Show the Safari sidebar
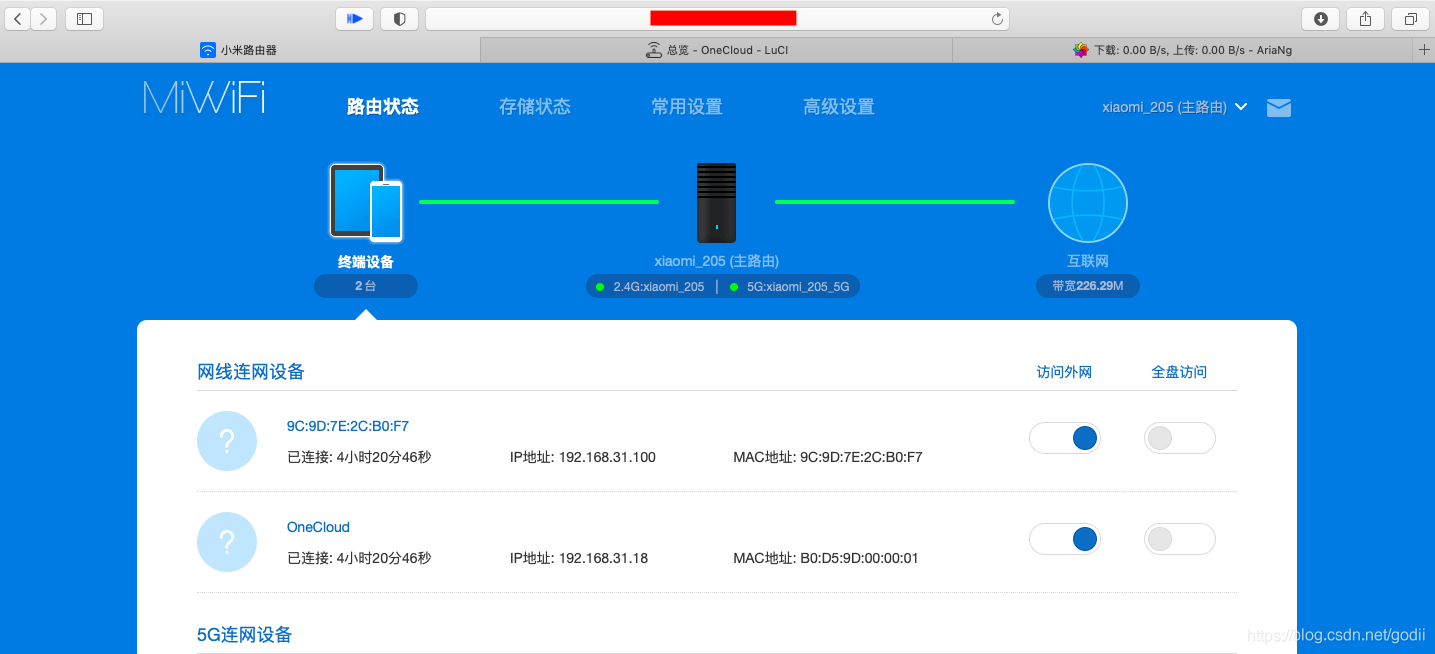1435x654 pixels. click(x=84, y=18)
